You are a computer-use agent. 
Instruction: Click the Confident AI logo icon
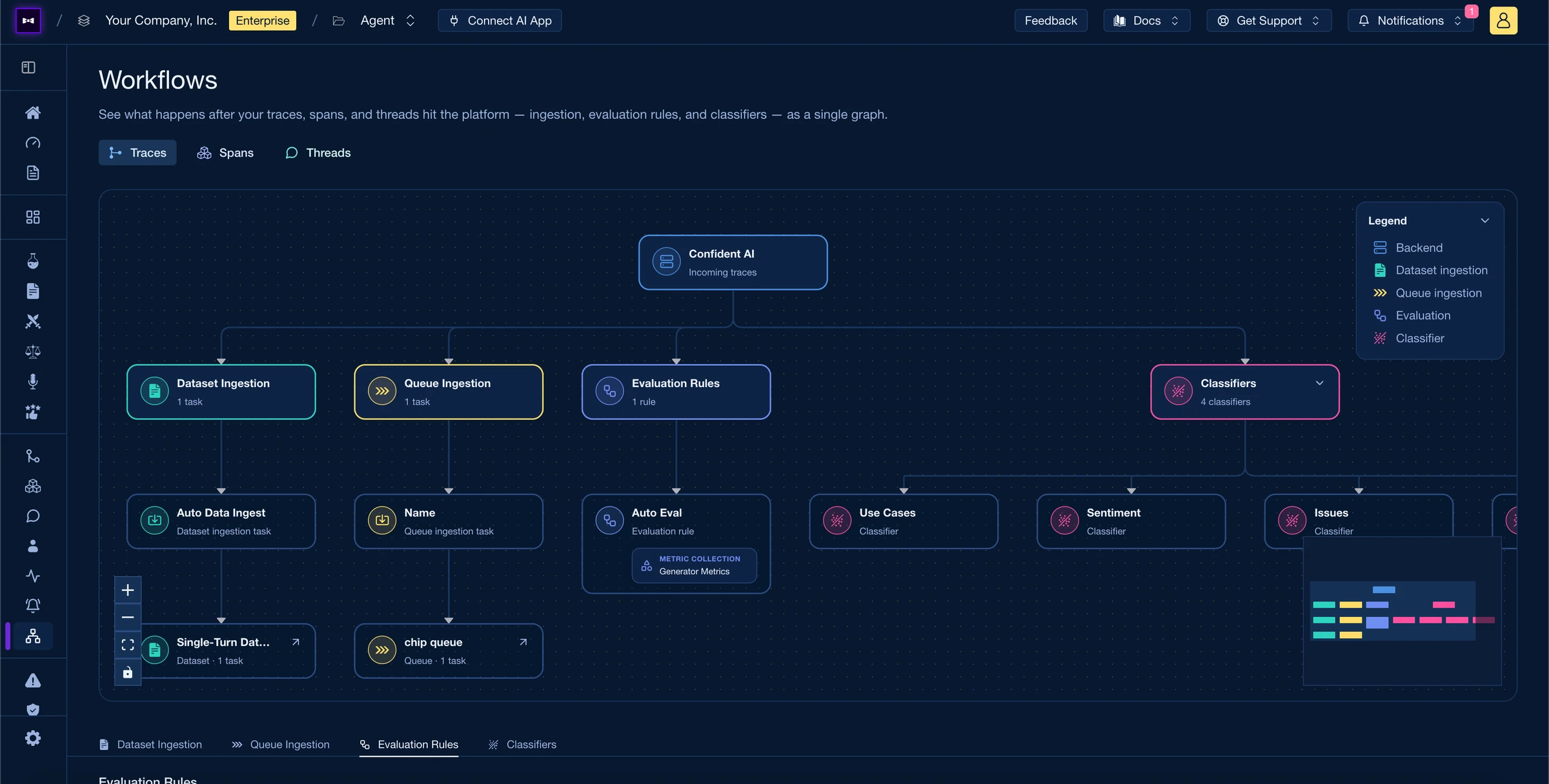[28, 21]
